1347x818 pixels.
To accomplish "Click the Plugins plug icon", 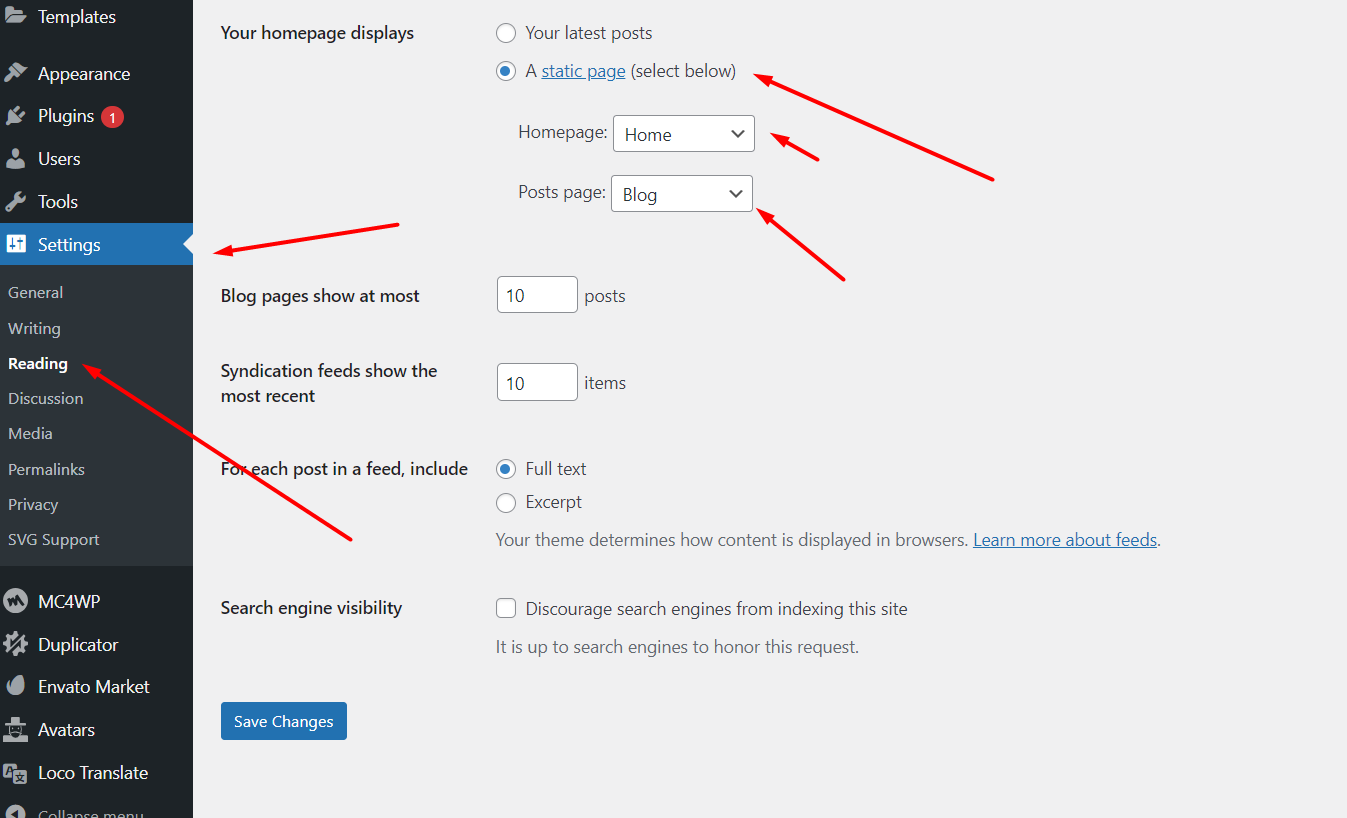I will pyautogui.click(x=16, y=116).
